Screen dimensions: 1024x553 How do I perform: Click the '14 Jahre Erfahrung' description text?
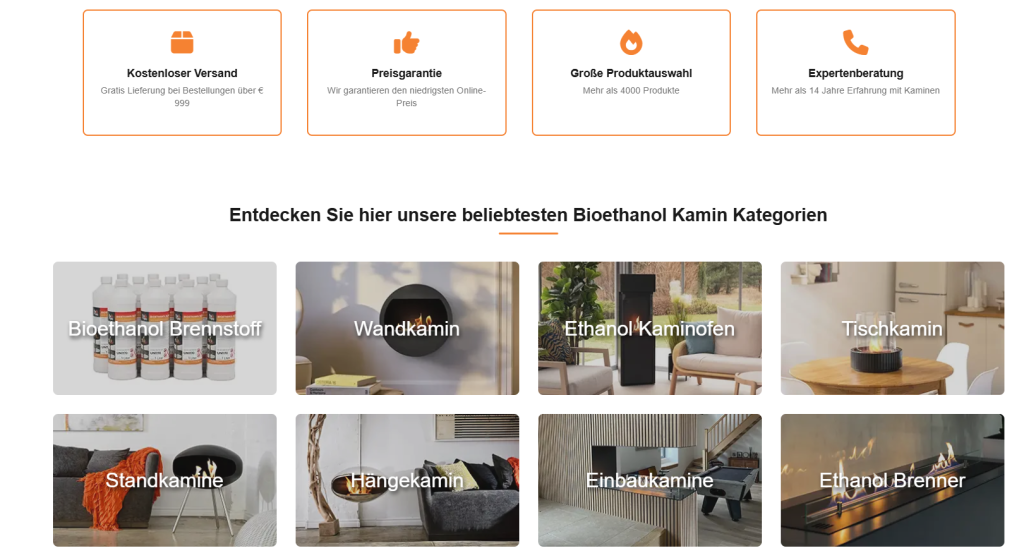coord(856,91)
